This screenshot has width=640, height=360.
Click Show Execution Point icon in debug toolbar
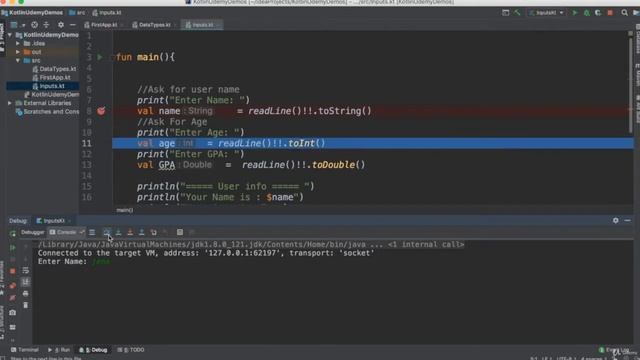click(92, 232)
